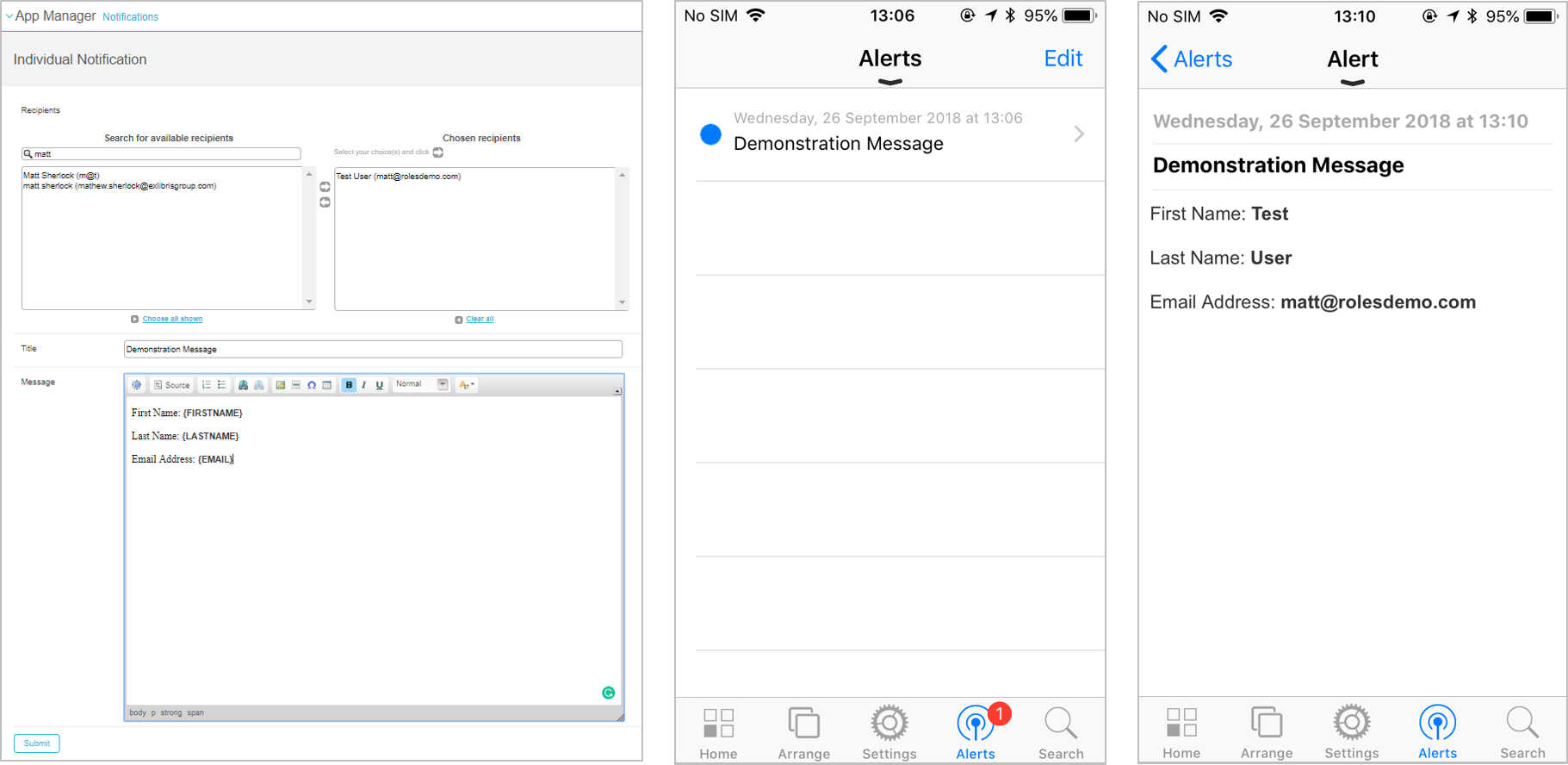Click the 'span' element in editor path bar
The width and height of the screenshot is (1568, 765).
tap(195, 712)
